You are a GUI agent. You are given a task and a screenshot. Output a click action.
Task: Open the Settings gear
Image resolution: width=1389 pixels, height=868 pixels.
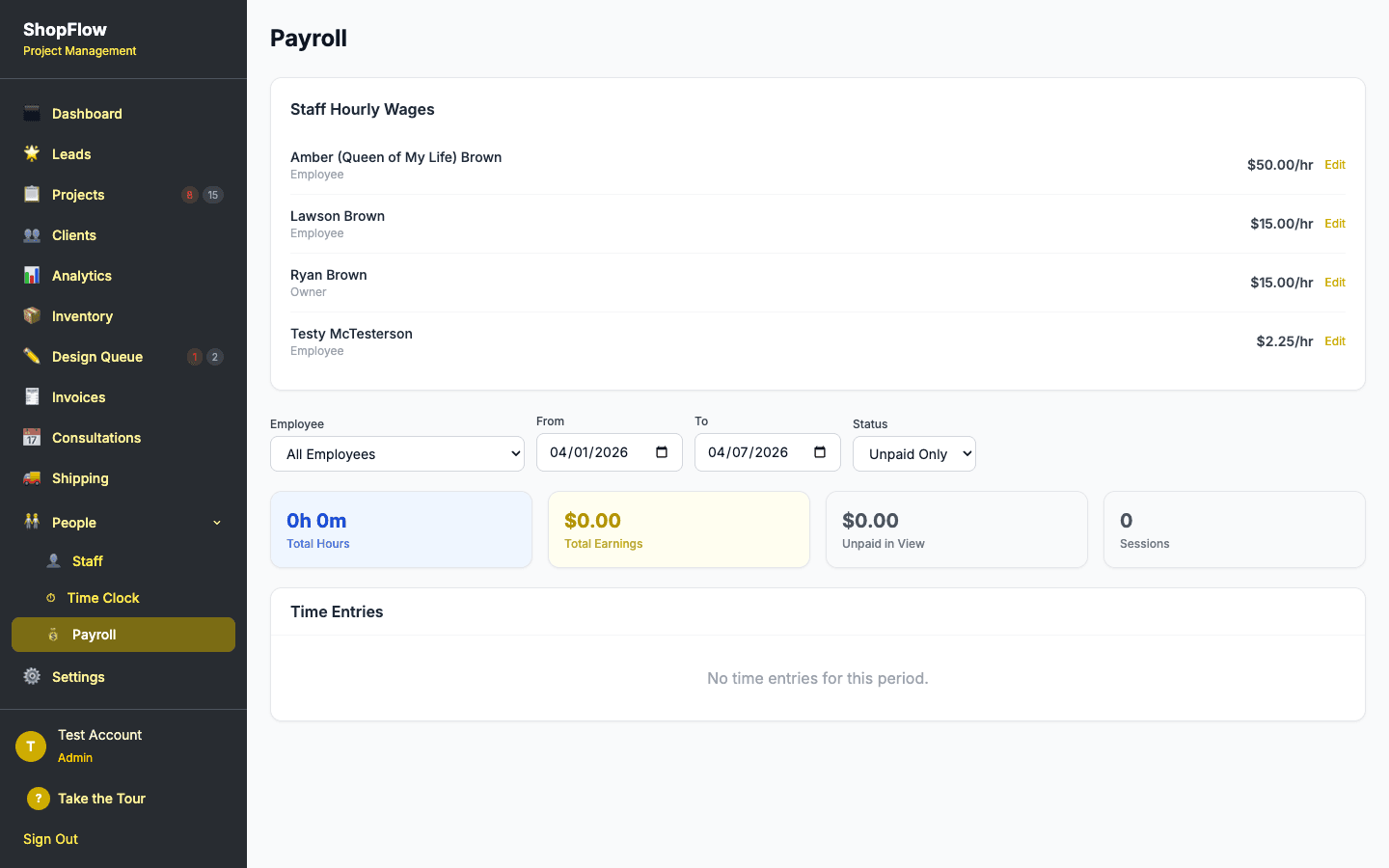pos(31,676)
